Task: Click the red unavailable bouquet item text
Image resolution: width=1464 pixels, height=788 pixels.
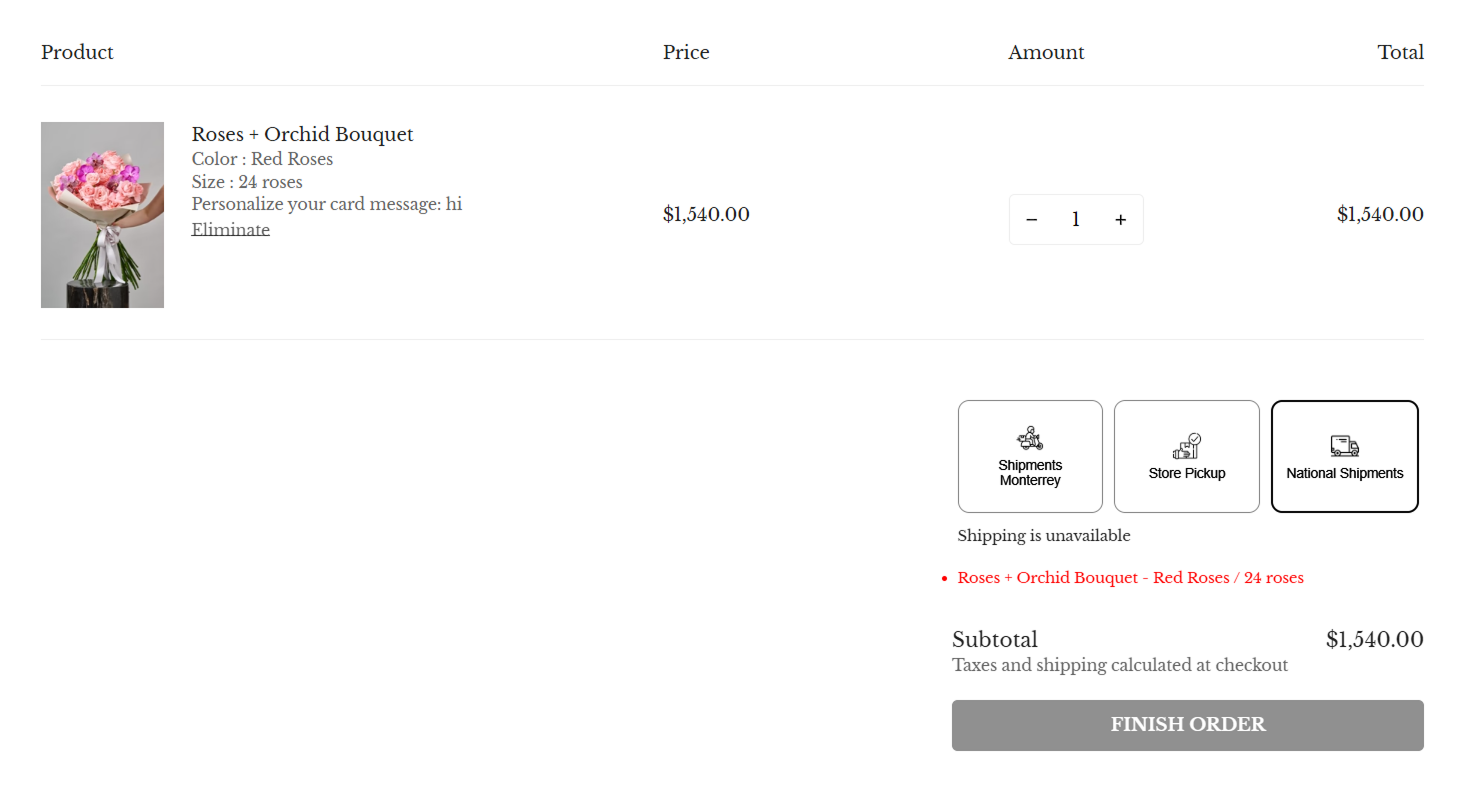Action: (x=1130, y=578)
